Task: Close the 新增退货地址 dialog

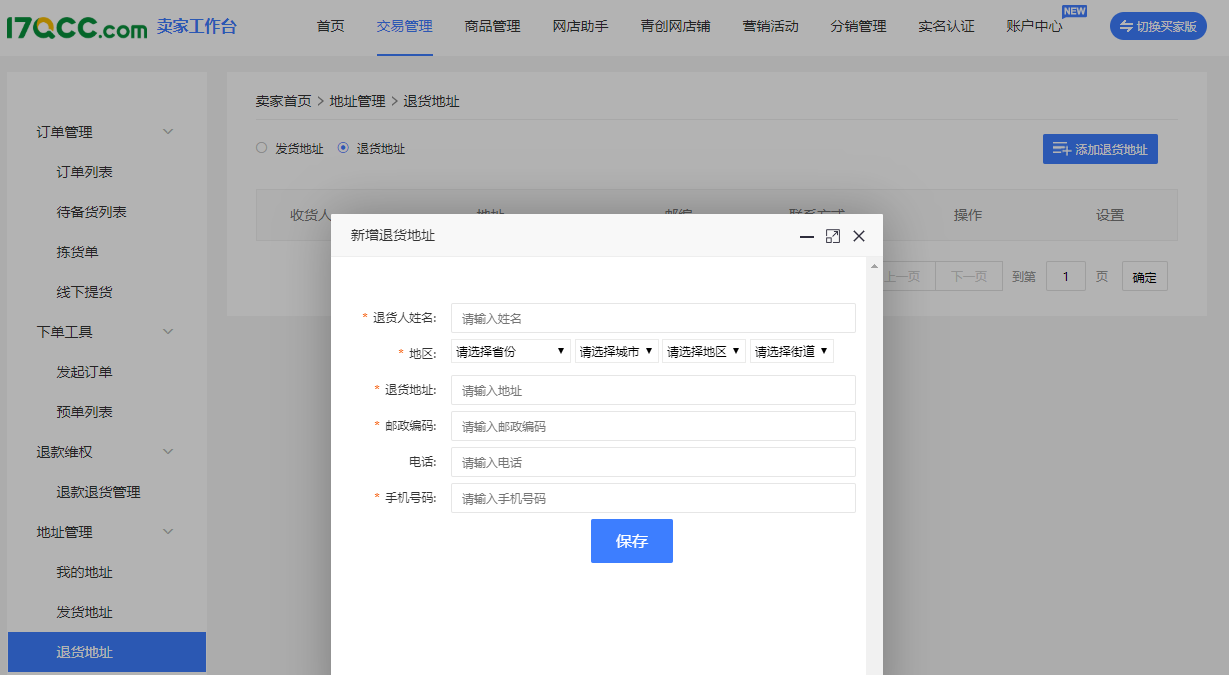Action: (x=859, y=236)
